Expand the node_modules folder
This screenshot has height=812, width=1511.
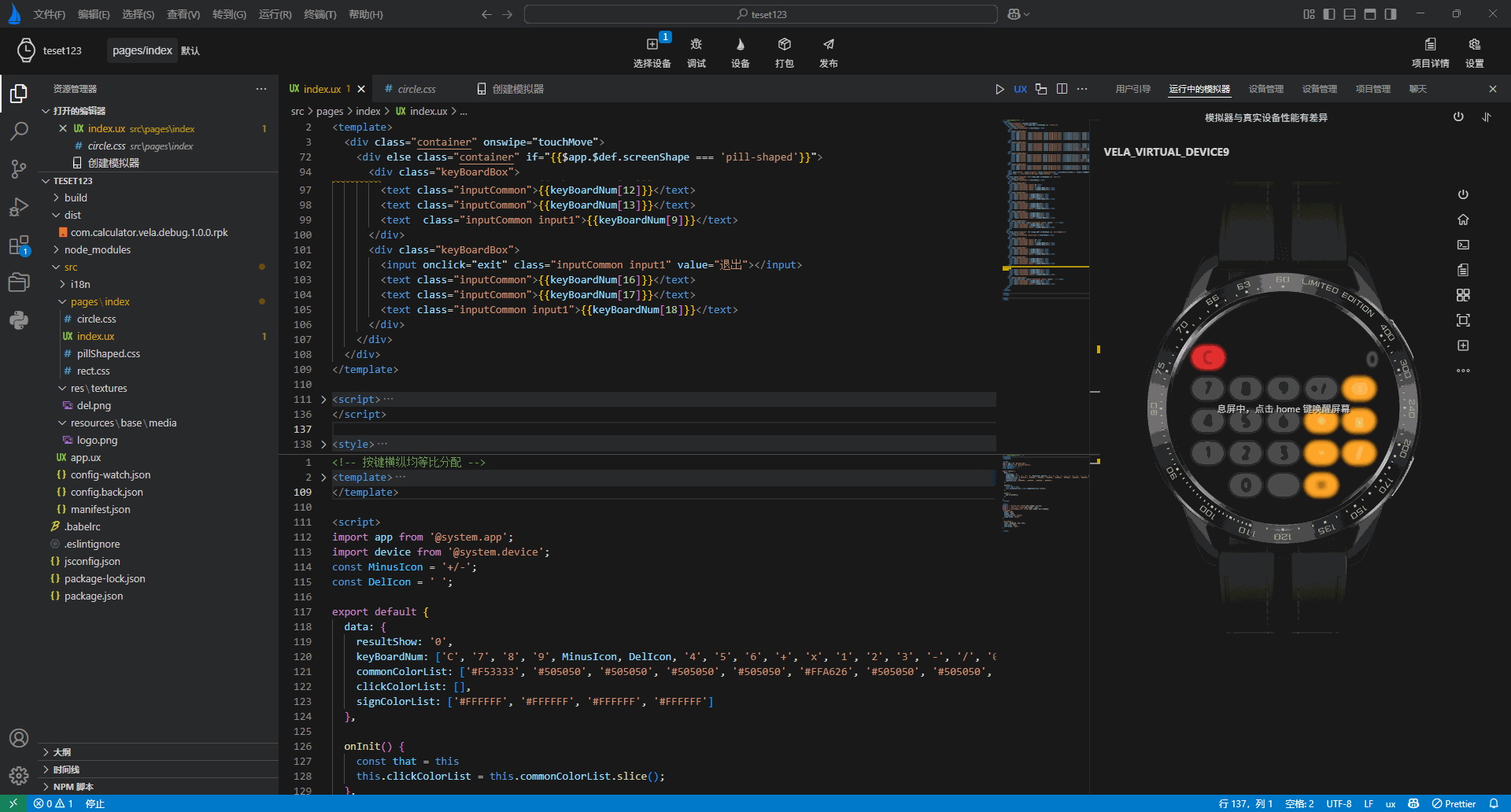click(98, 249)
